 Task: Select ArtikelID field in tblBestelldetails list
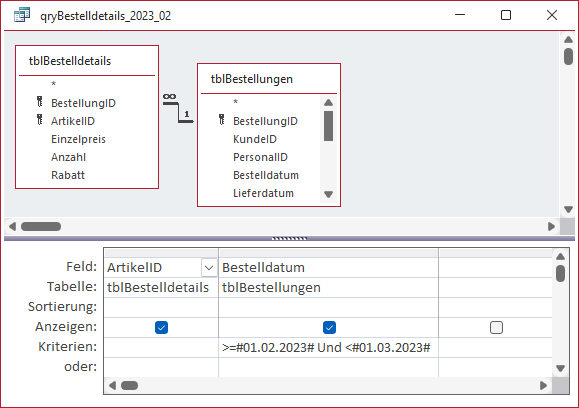point(73,121)
